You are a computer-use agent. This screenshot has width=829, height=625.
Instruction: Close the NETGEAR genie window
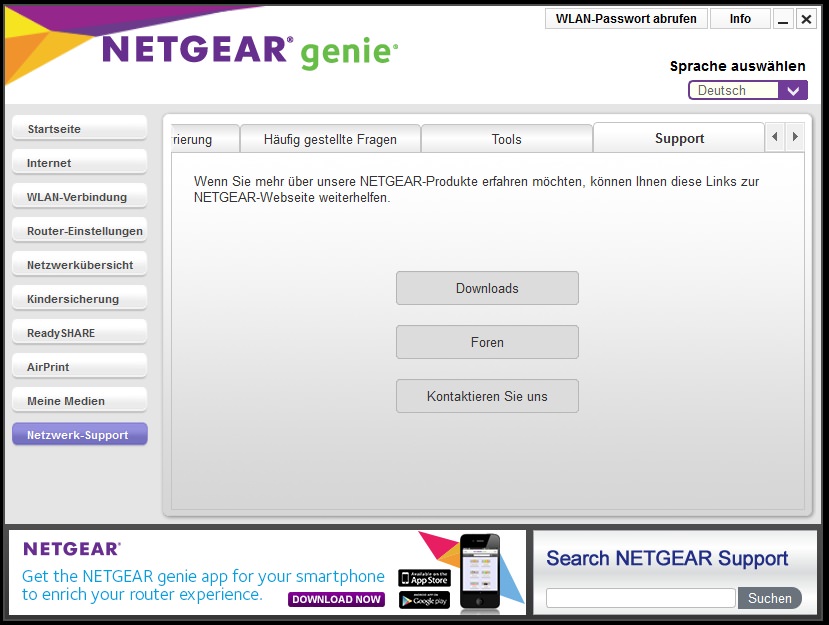pyautogui.click(x=806, y=19)
